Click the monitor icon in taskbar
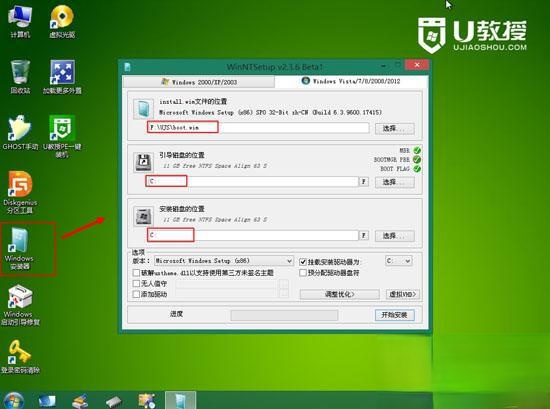This screenshot has width=550, height=409. (x=47, y=401)
